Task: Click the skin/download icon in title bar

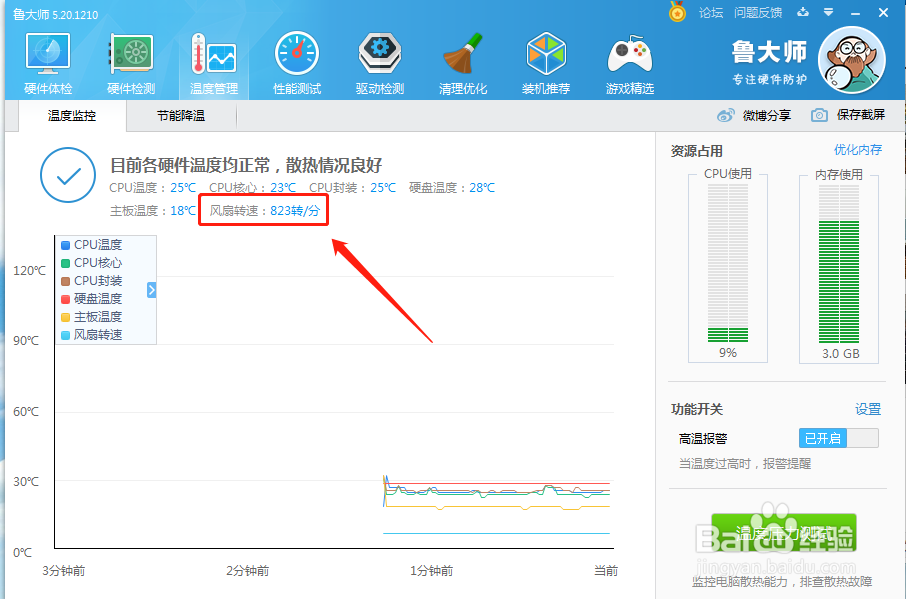Action: pos(803,12)
